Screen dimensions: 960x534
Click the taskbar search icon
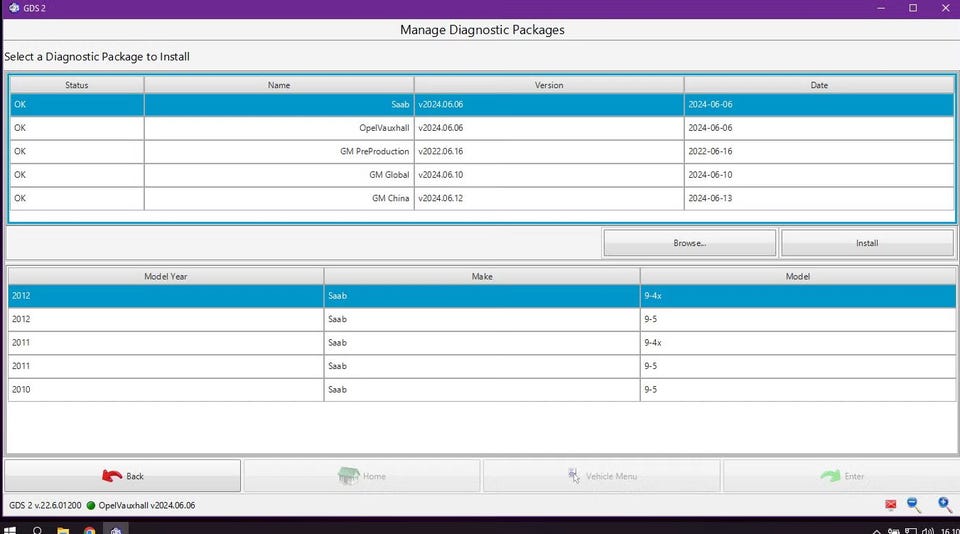[37, 530]
